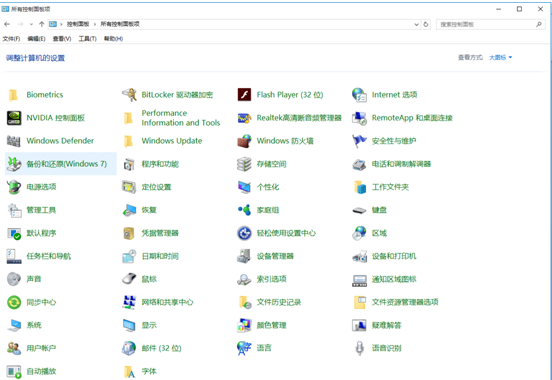Click the 所有控制面板项 breadcrumb segment
This screenshot has height=380, width=552.
tap(120, 24)
